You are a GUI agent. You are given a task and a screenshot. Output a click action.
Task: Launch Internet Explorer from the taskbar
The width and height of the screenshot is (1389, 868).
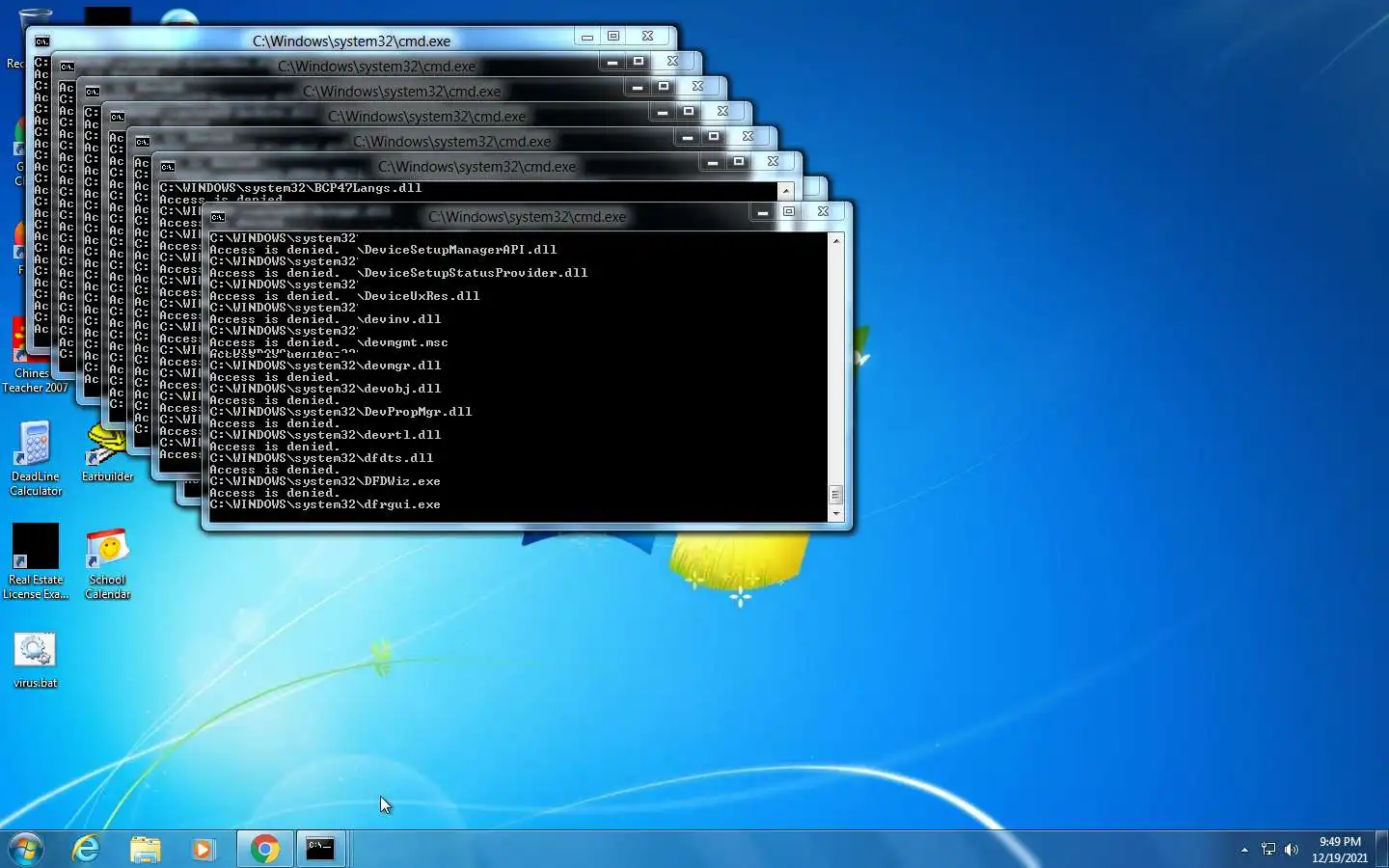point(87,849)
